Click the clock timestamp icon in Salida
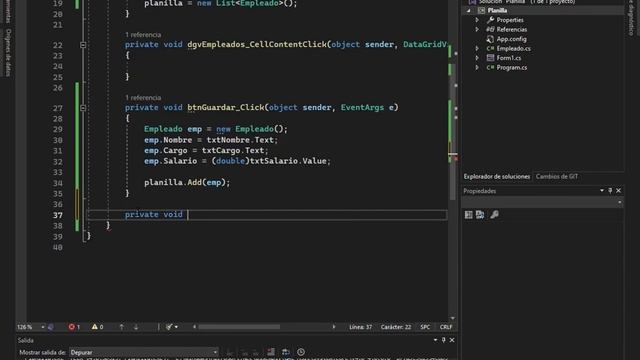 point(301,352)
